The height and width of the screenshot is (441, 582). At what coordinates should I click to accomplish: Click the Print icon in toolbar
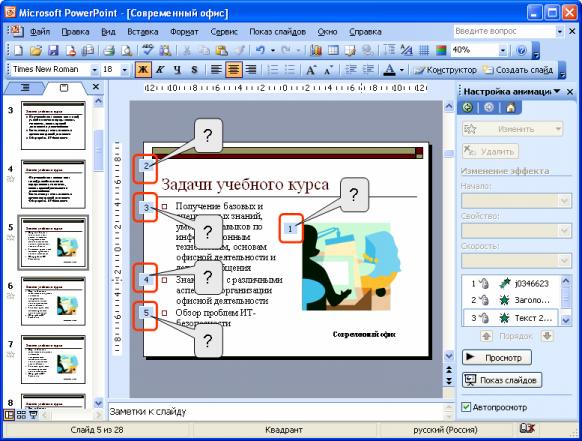click(x=109, y=50)
